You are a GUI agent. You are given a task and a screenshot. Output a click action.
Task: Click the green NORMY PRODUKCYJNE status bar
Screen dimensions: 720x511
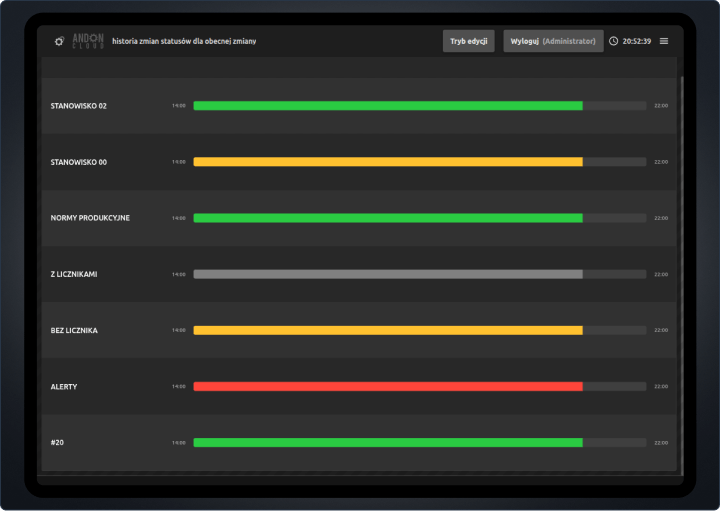(387, 217)
